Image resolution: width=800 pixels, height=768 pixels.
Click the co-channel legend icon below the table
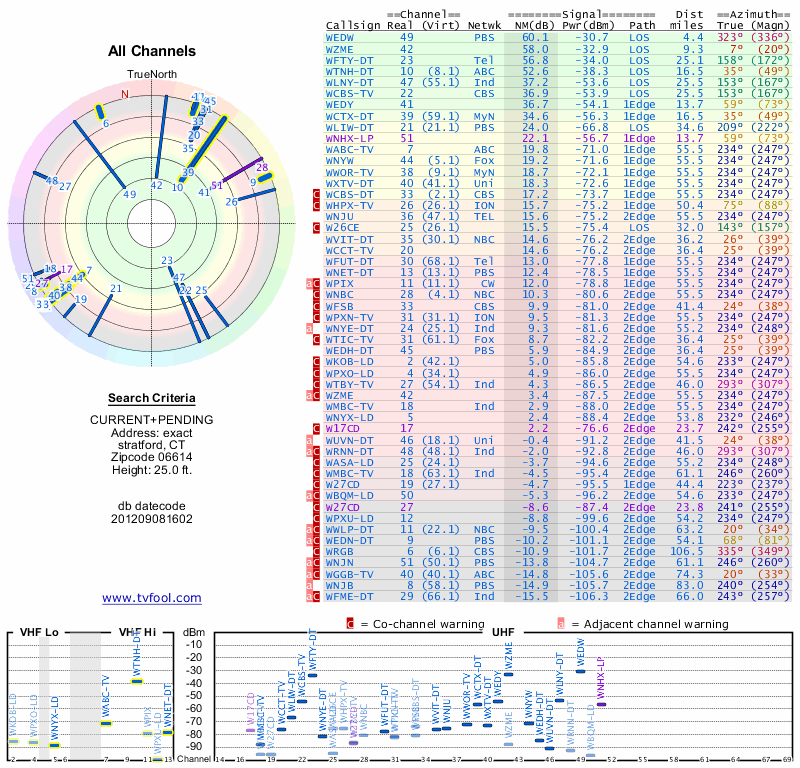tap(350, 624)
